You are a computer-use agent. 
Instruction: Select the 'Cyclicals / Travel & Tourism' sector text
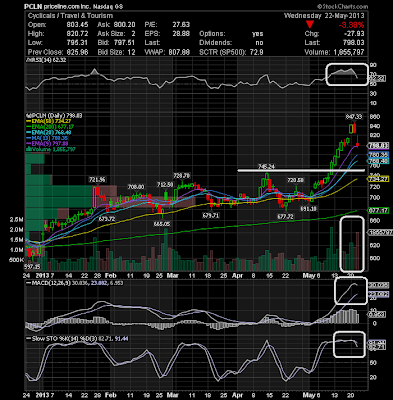[x=70, y=16]
